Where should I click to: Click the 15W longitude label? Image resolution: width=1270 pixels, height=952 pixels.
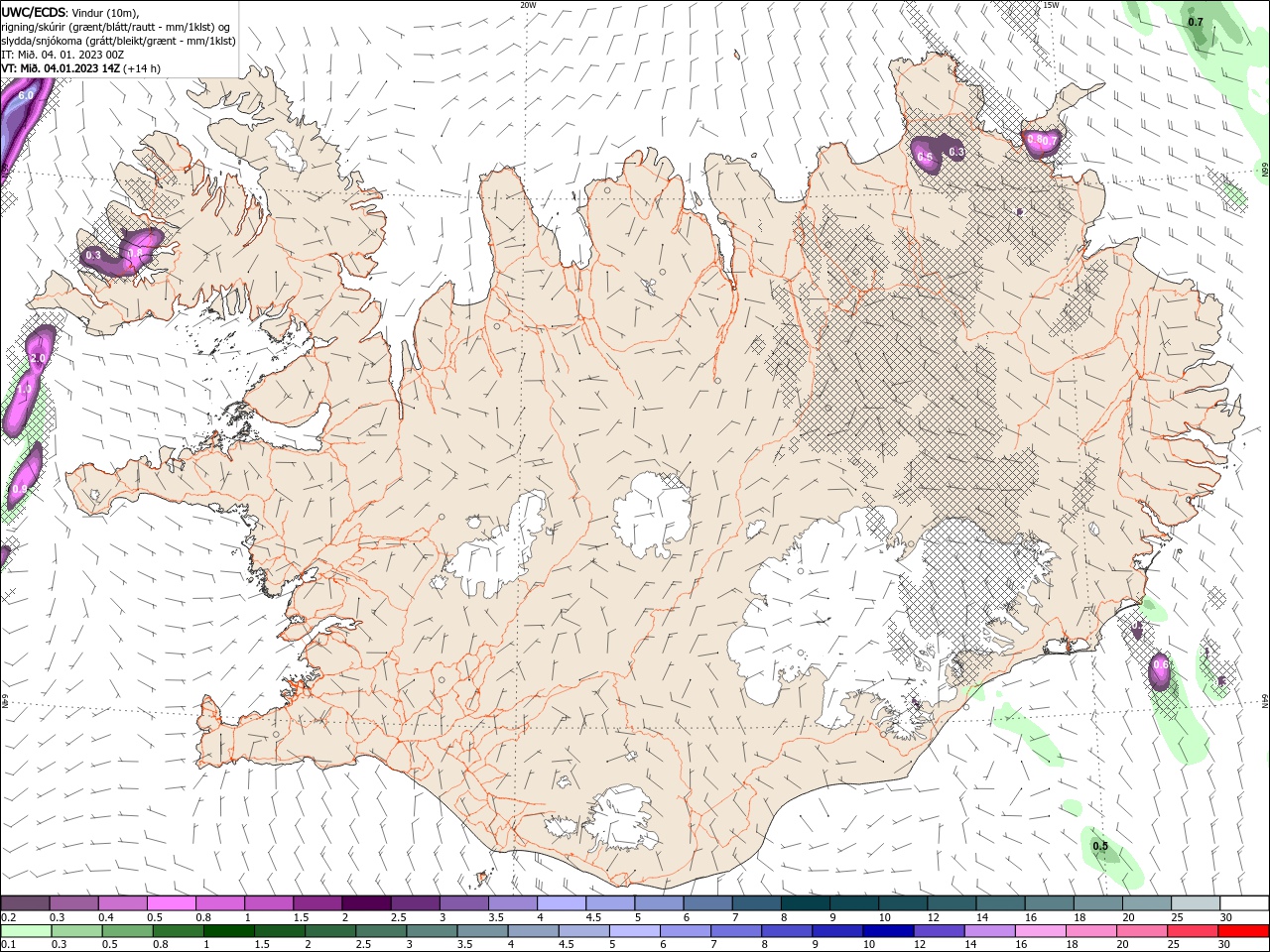[1051, 5]
